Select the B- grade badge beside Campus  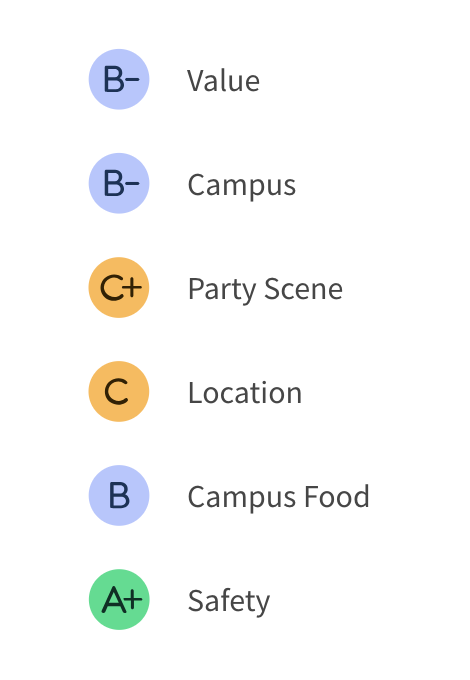(119, 183)
